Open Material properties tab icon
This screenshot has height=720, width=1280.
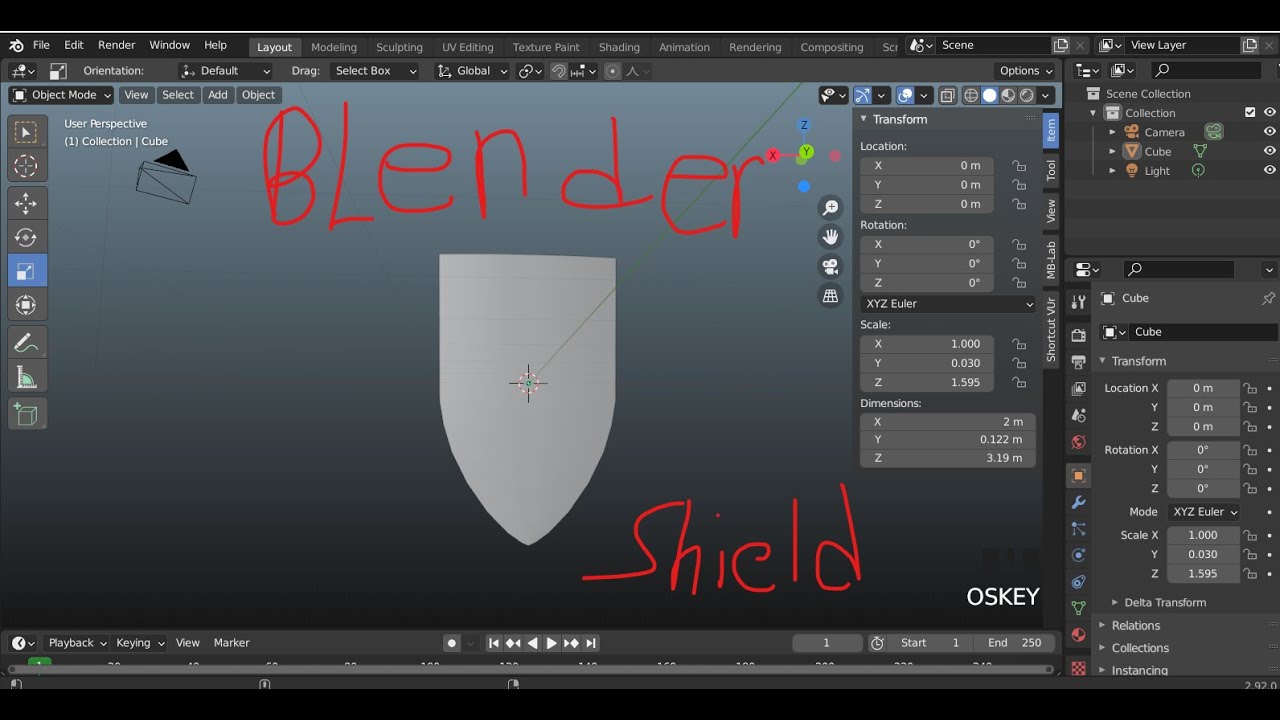1078,635
